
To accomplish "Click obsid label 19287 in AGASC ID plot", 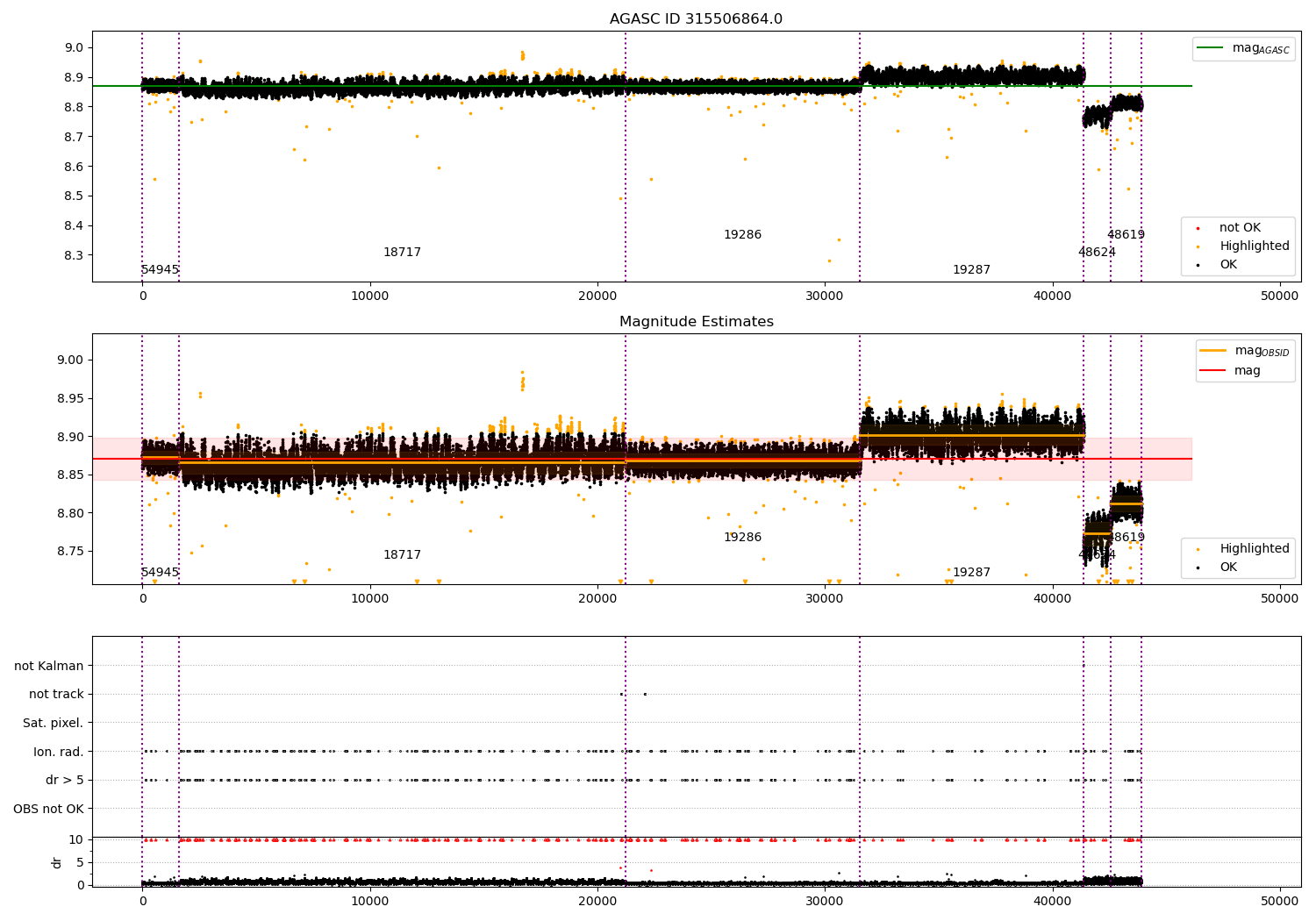I will 971,270.
